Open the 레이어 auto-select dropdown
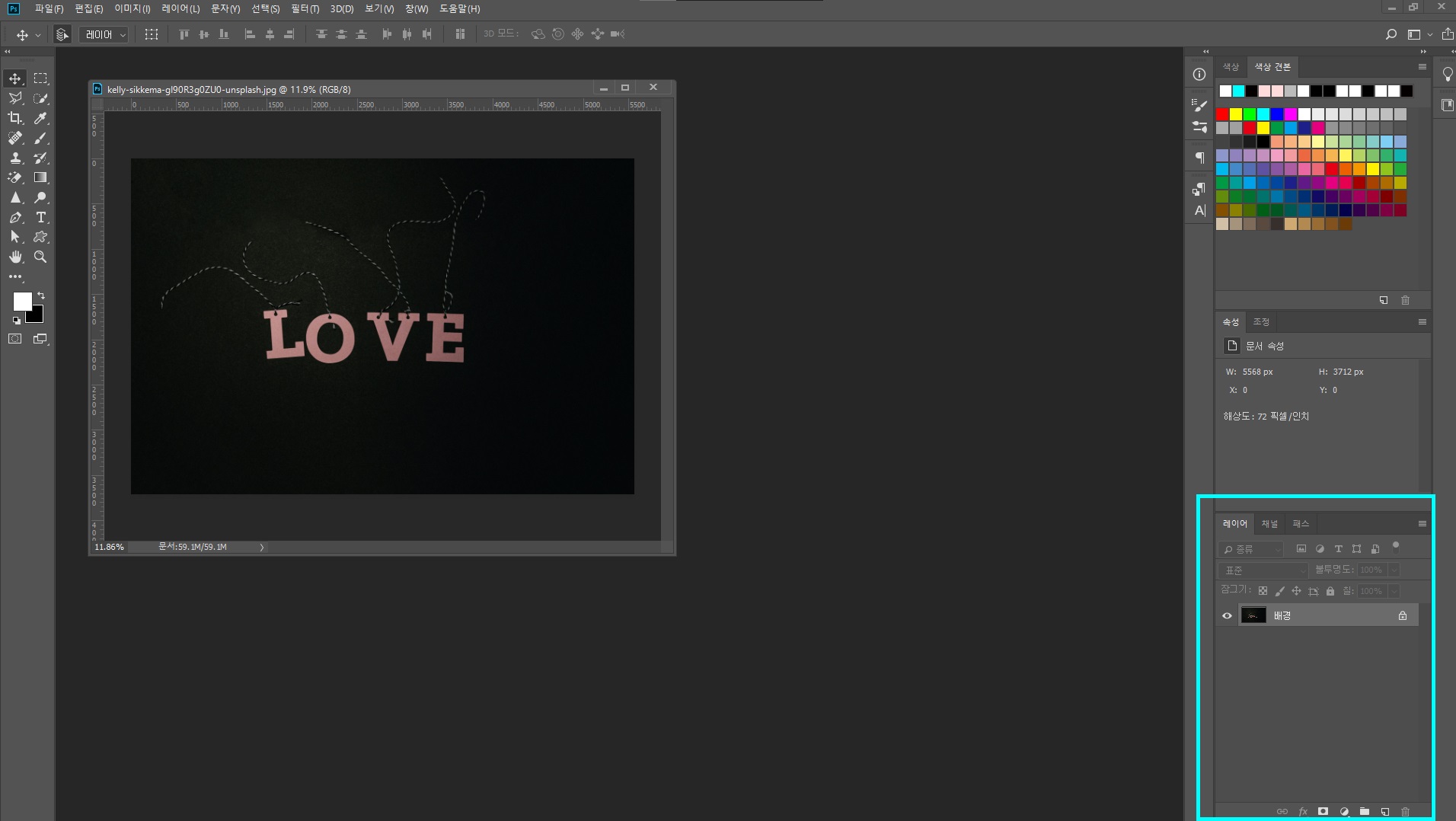The height and width of the screenshot is (821, 1456). [x=104, y=34]
